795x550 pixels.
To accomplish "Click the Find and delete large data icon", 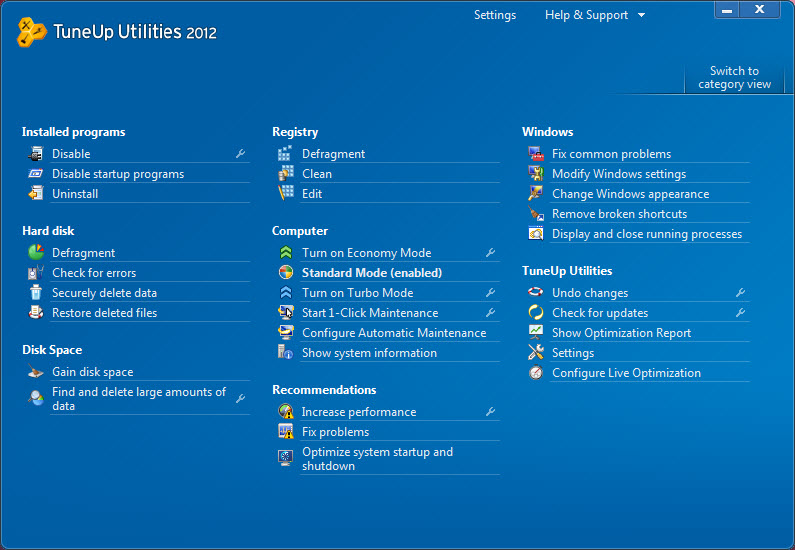I will click(35, 398).
